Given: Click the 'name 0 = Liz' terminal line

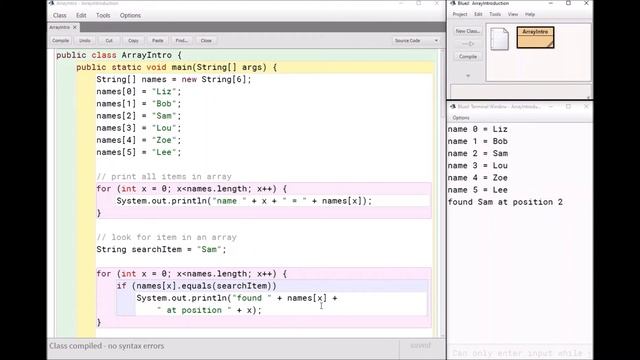Looking at the screenshot, I should tap(478, 129).
